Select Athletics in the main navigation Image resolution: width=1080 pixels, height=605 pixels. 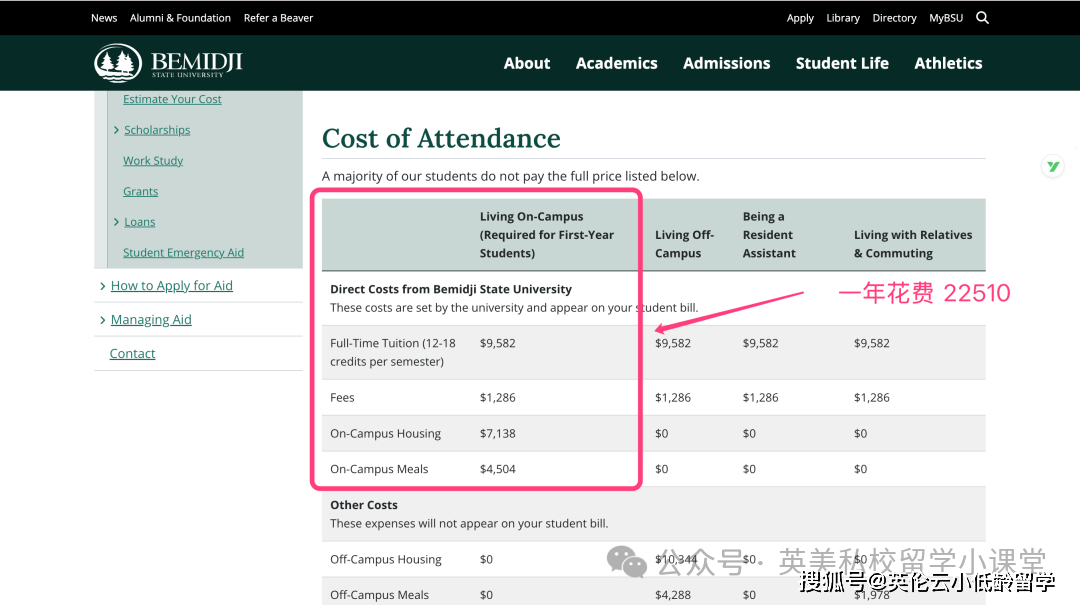(x=948, y=63)
